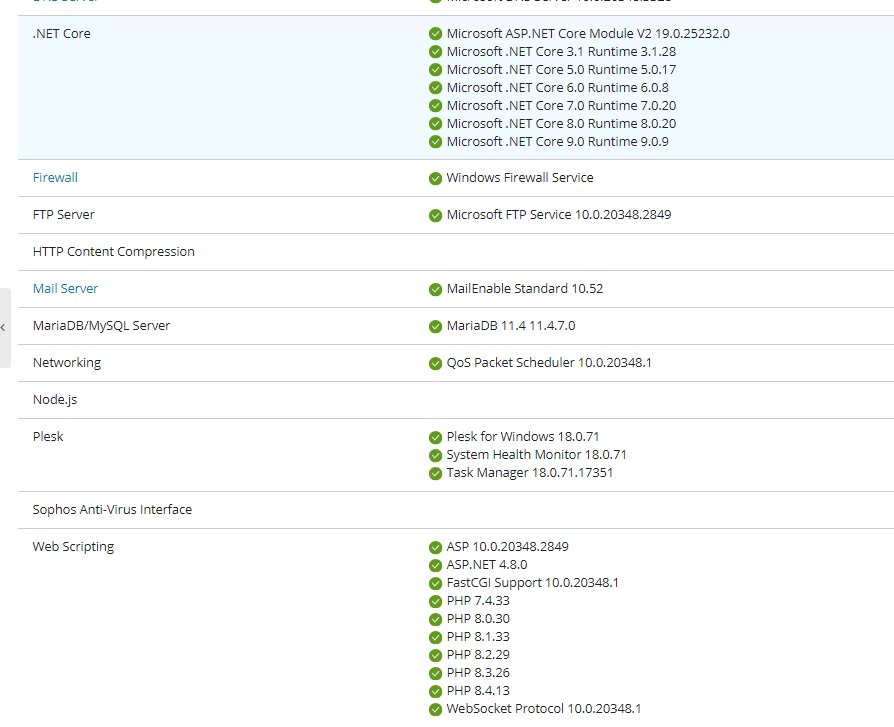894x727 pixels.
Task: Click green check beside WebSocket Protocol
Action: click(x=435, y=709)
